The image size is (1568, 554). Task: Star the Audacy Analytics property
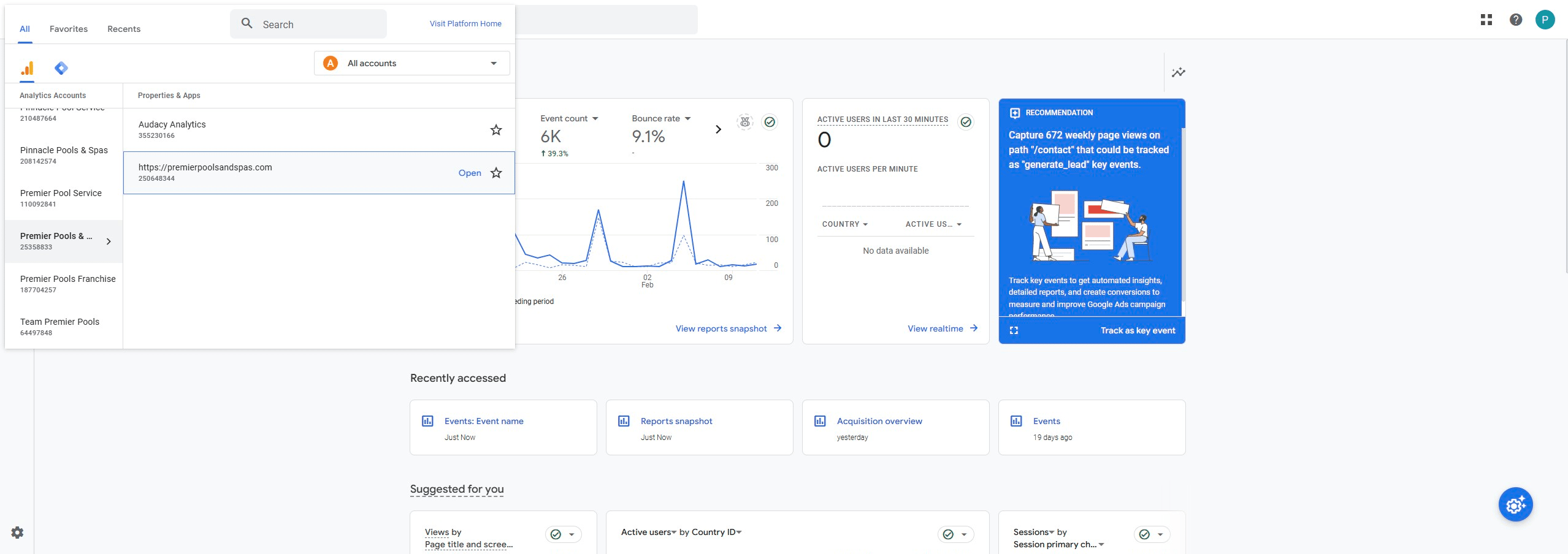tap(496, 130)
